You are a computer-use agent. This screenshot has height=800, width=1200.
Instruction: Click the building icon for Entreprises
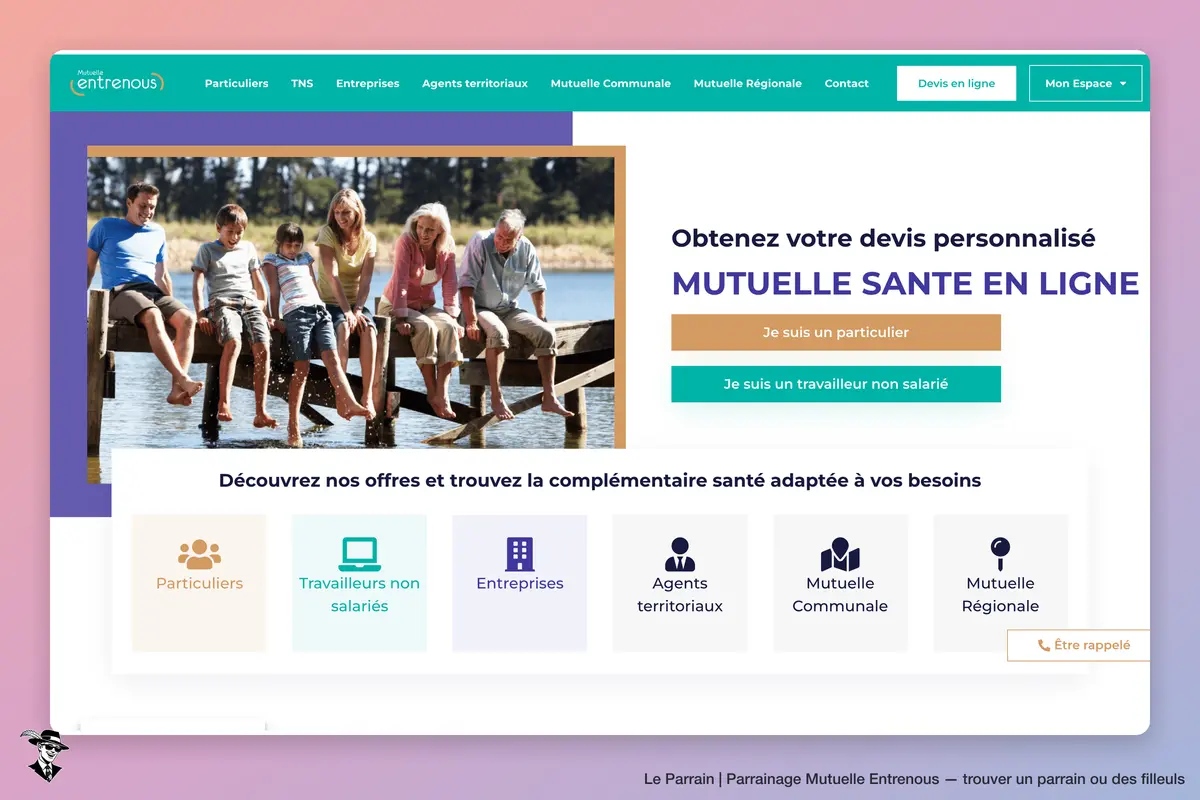click(x=519, y=554)
